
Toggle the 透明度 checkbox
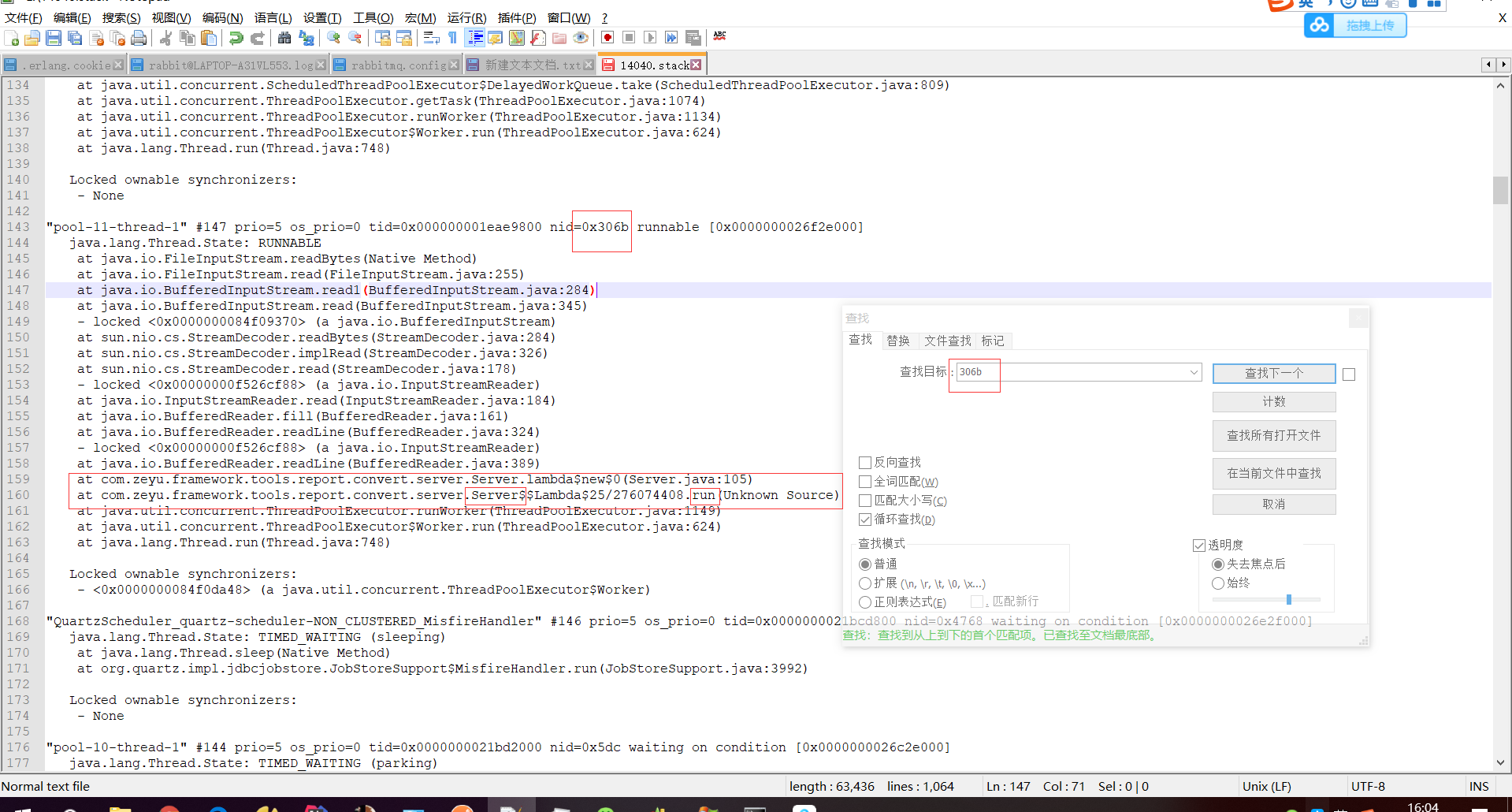click(1199, 546)
